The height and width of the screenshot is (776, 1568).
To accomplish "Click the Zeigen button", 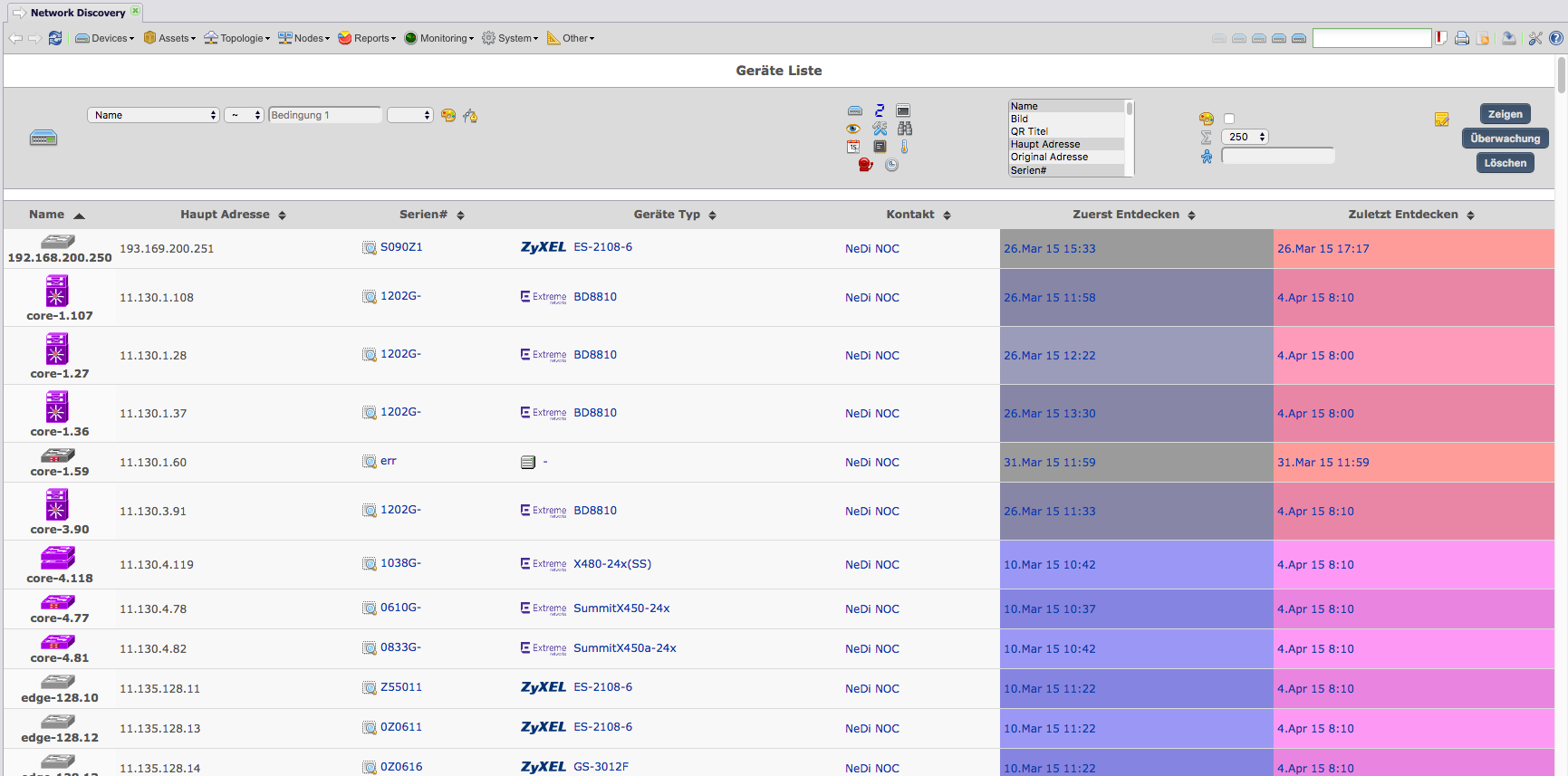I will 1505,114.
